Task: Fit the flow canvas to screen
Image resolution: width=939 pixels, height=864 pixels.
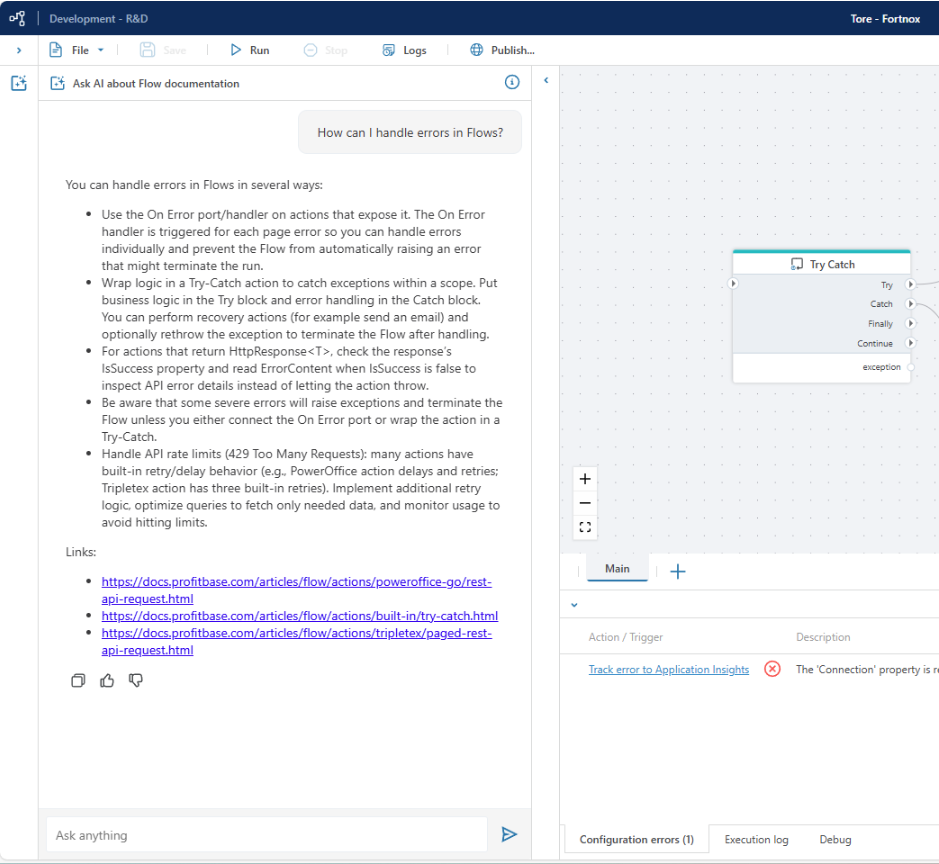Action: click(585, 527)
